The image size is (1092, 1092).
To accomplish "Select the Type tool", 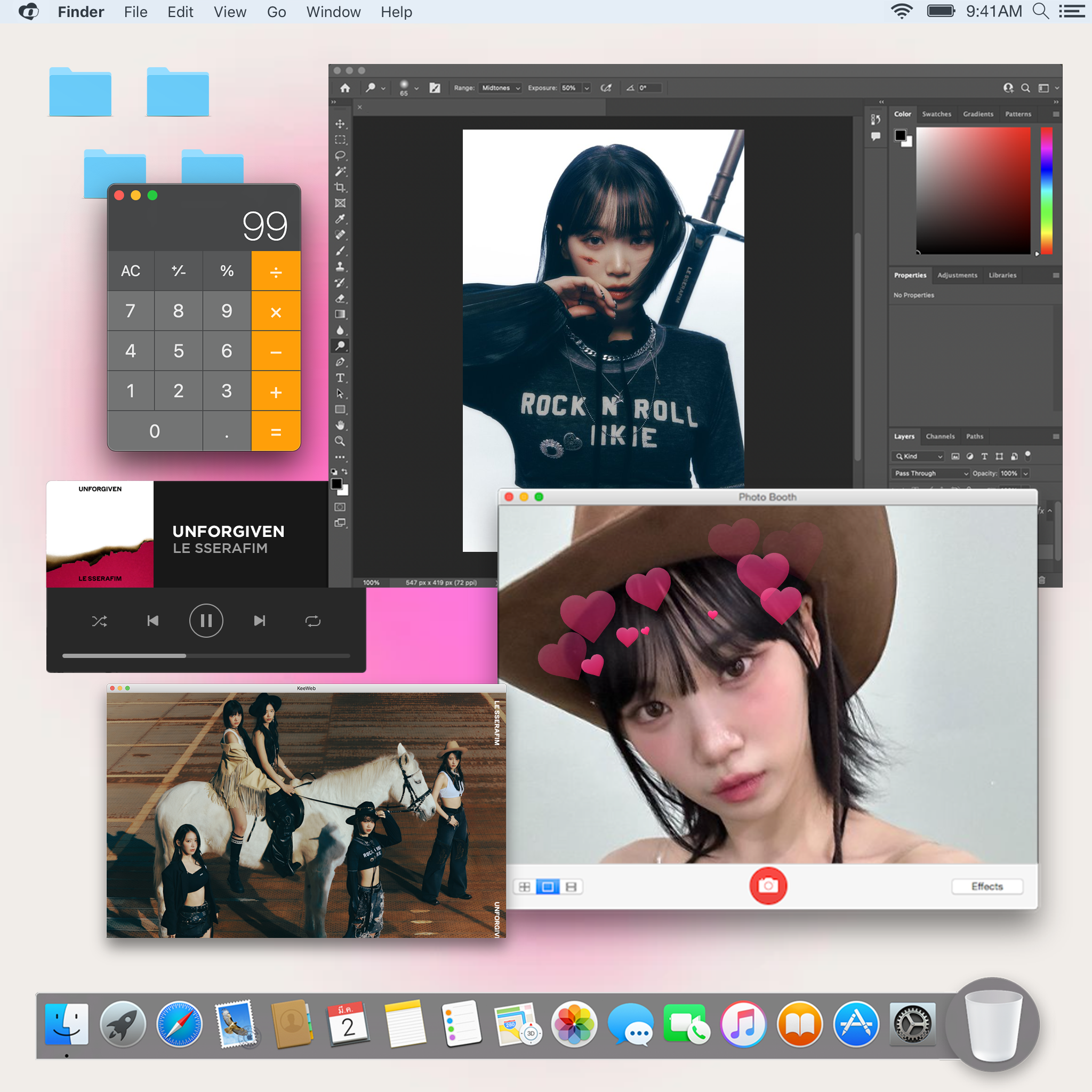I will 340,378.
